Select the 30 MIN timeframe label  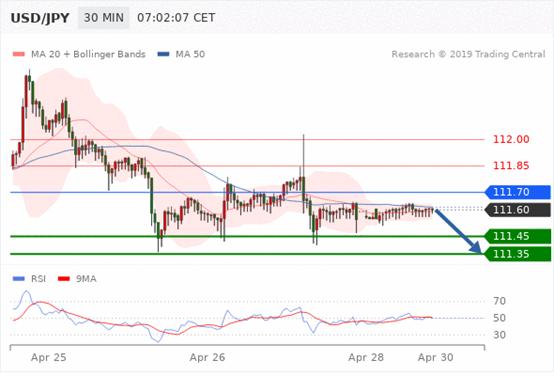[104, 18]
